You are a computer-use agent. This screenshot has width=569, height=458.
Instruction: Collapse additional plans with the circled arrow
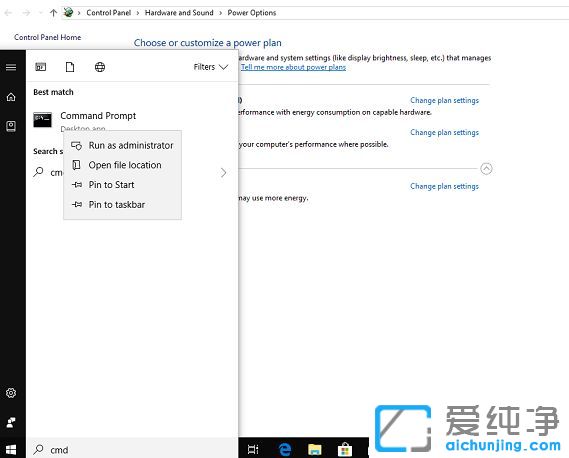(x=486, y=168)
